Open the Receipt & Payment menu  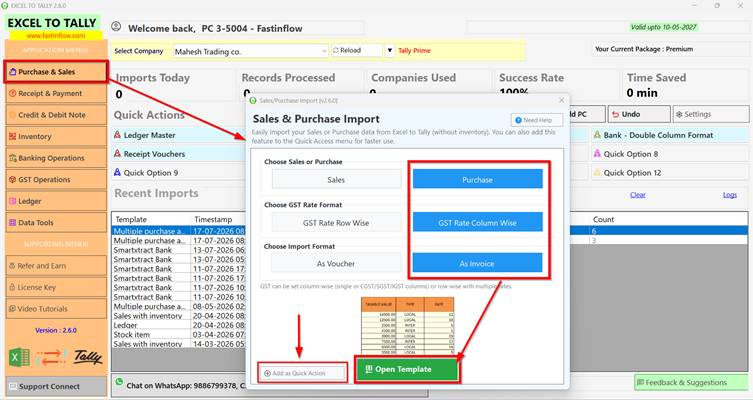click(56, 93)
